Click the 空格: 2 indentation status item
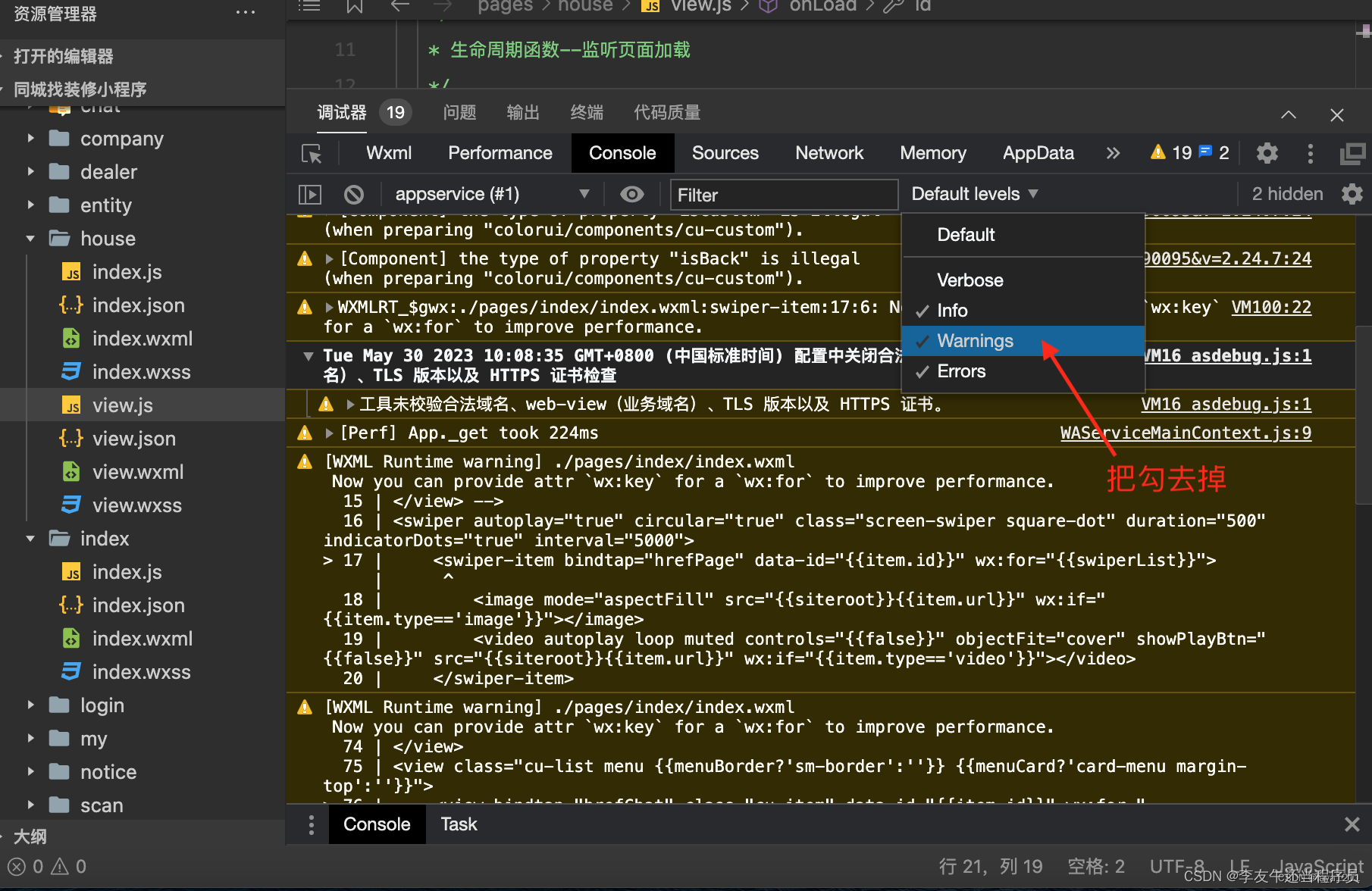Viewport: 1372px width, 891px height. (x=1096, y=866)
